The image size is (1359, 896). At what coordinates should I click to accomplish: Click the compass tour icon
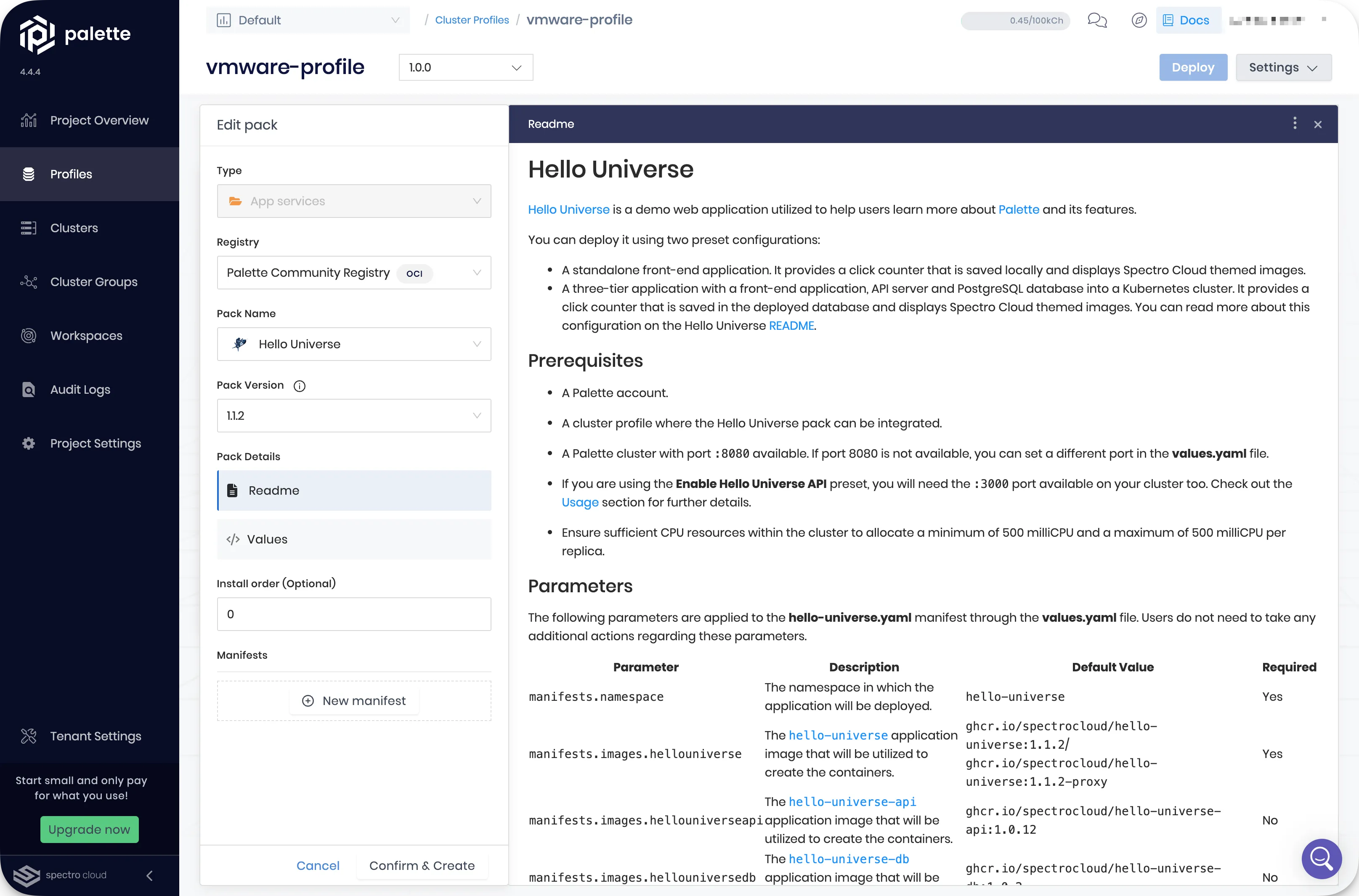(1139, 21)
